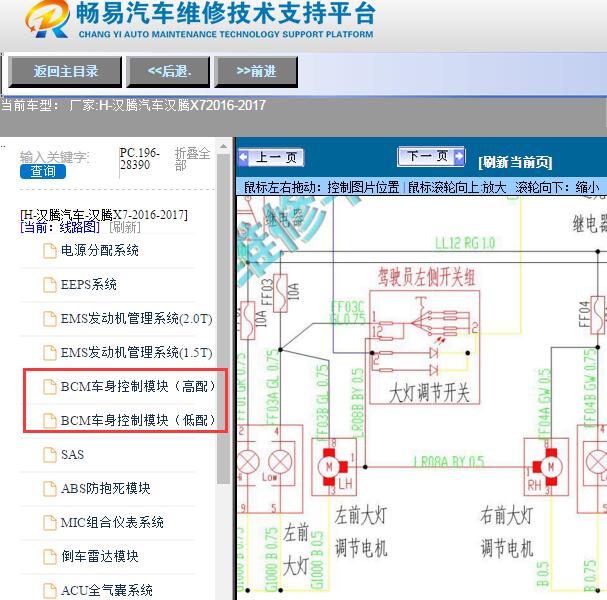Click the document icon beside EEPS系统
This screenshot has width=607, height=600.
50,285
